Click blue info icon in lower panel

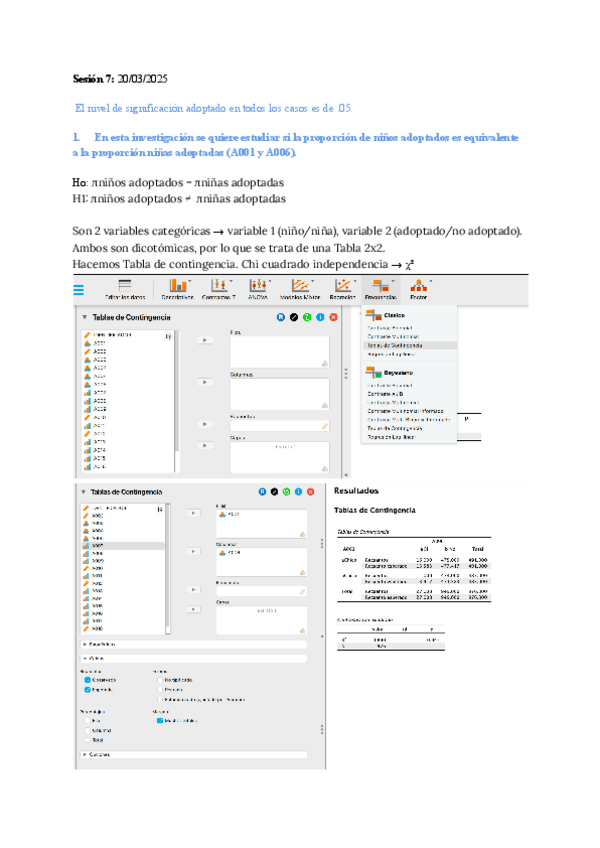[x=298, y=492]
